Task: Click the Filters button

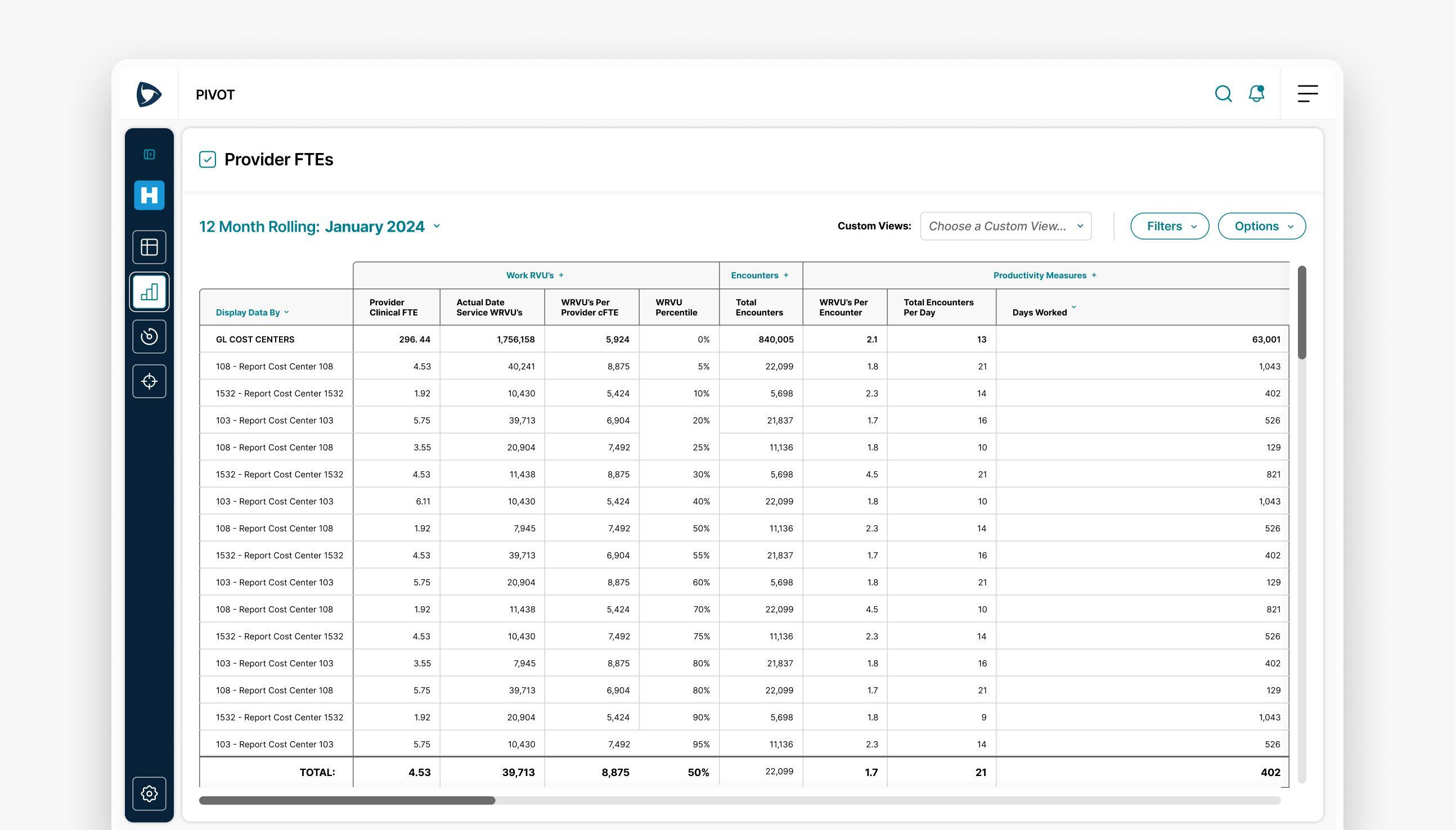Action: (x=1169, y=226)
